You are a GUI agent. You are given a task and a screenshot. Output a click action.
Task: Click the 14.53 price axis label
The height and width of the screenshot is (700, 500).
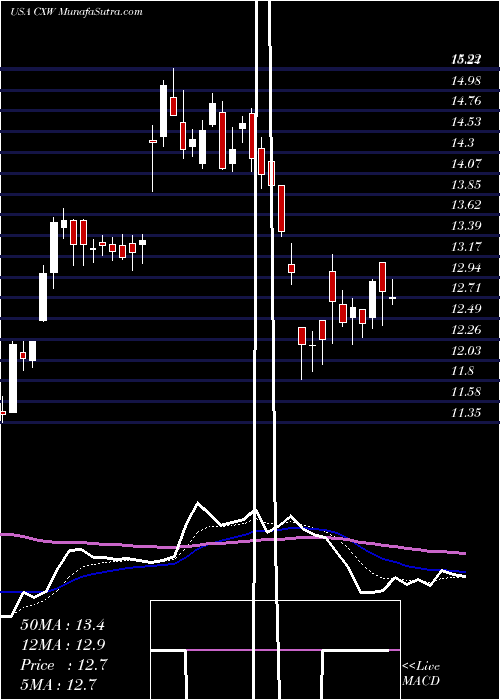point(466,121)
